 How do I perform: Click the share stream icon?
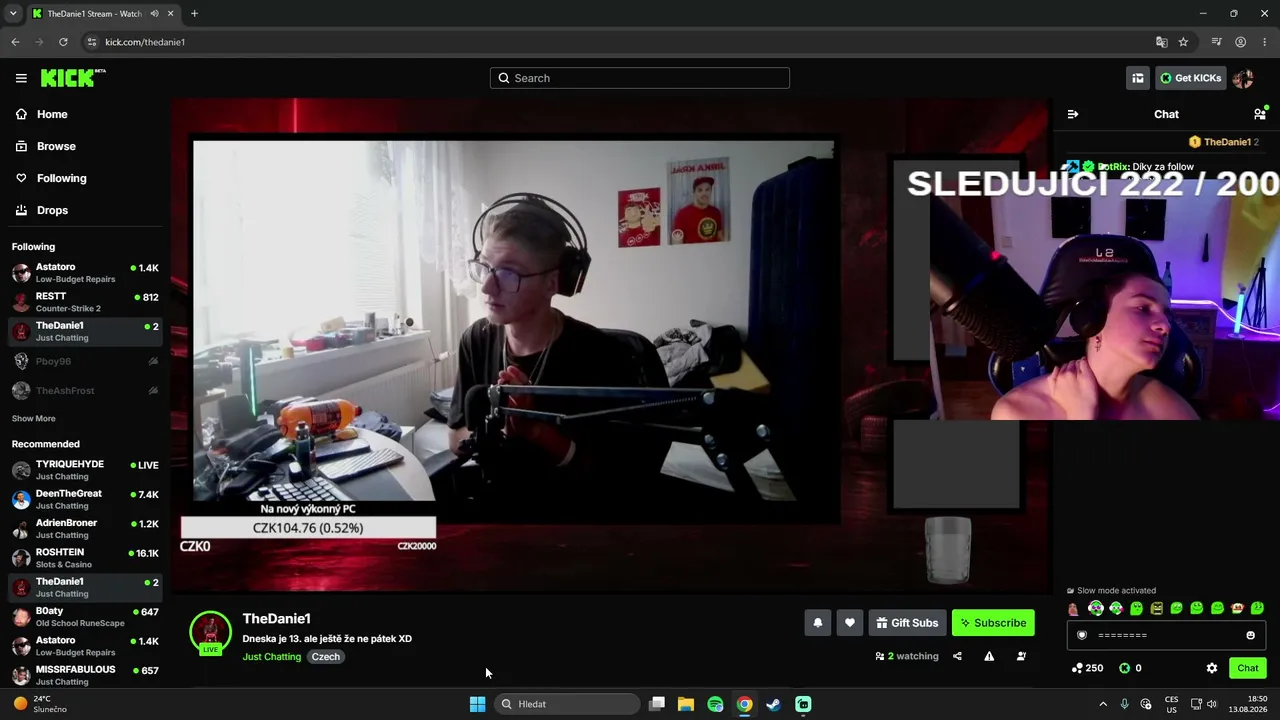(x=957, y=656)
